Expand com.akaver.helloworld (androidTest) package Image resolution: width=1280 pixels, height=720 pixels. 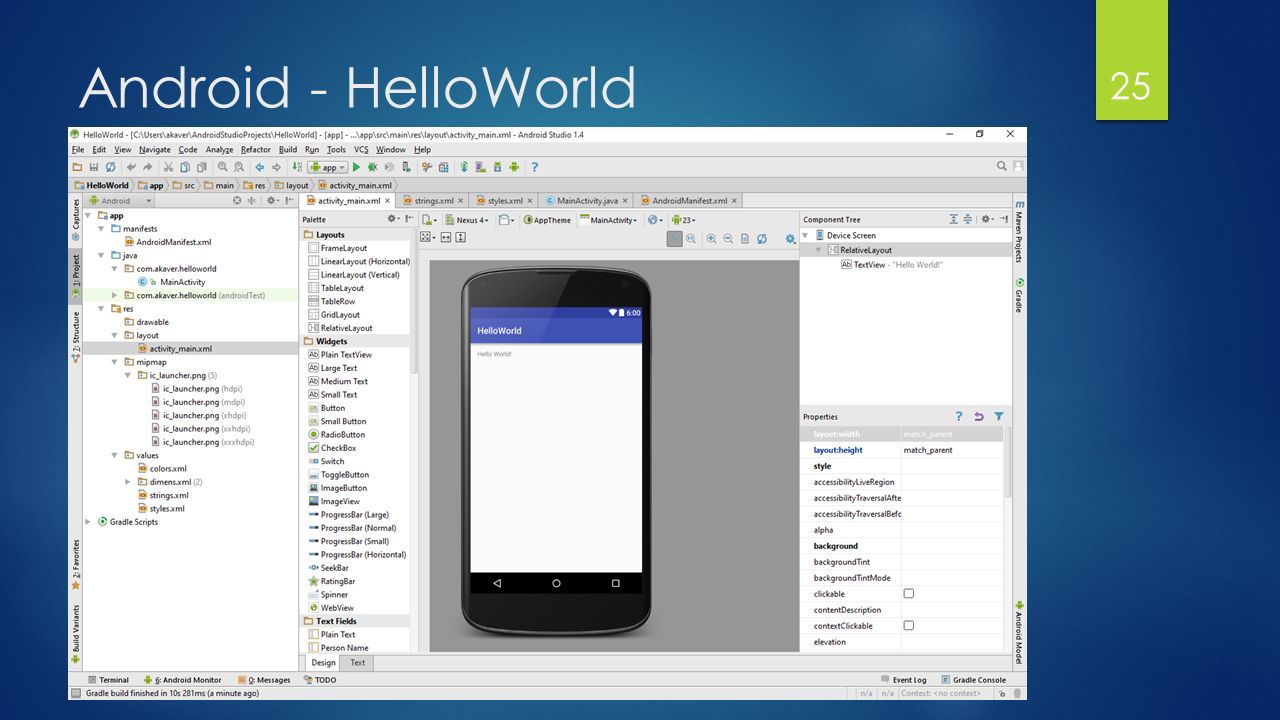pos(115,295)
